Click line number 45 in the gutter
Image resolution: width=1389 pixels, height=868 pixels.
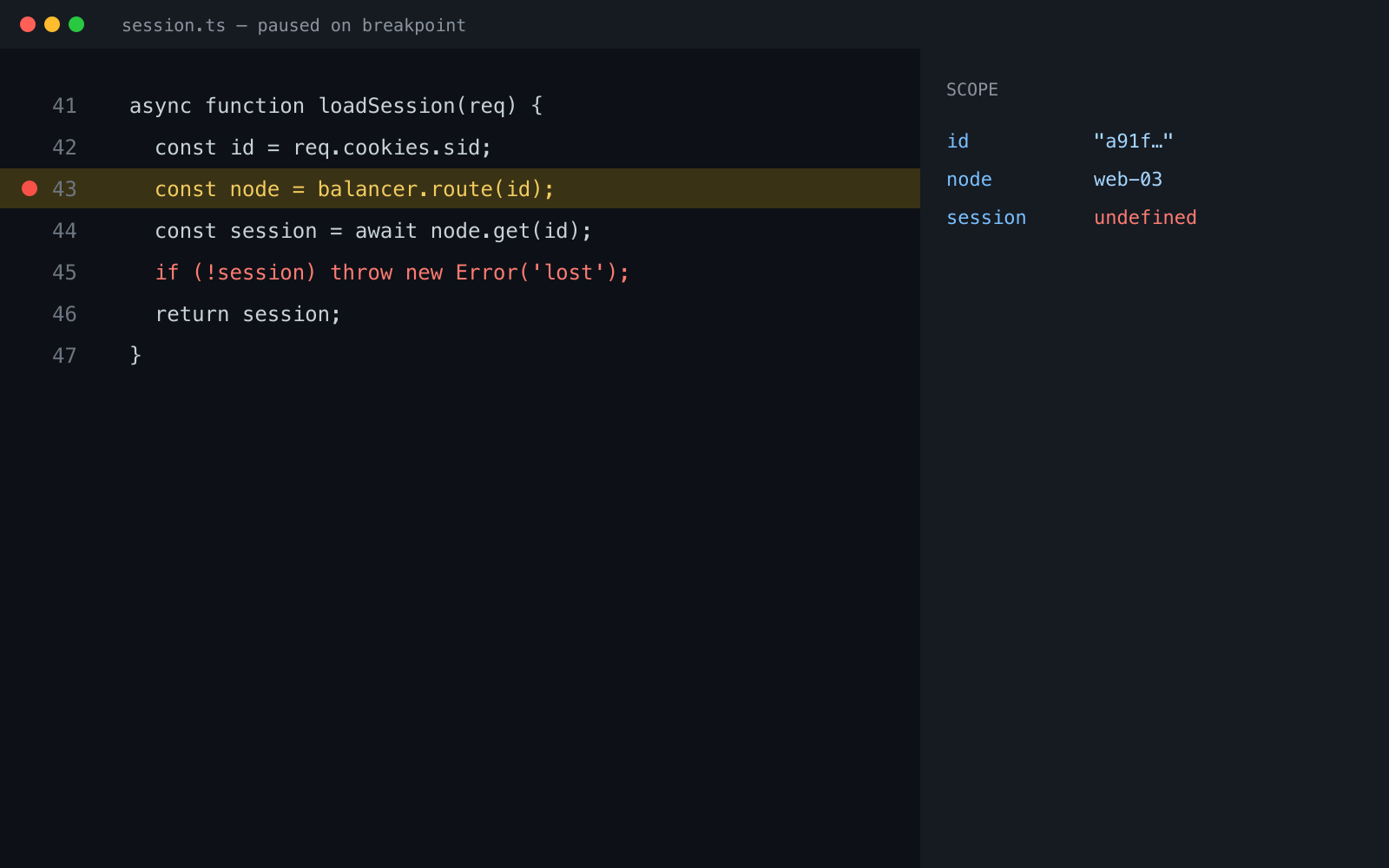(x=64, y=273)
